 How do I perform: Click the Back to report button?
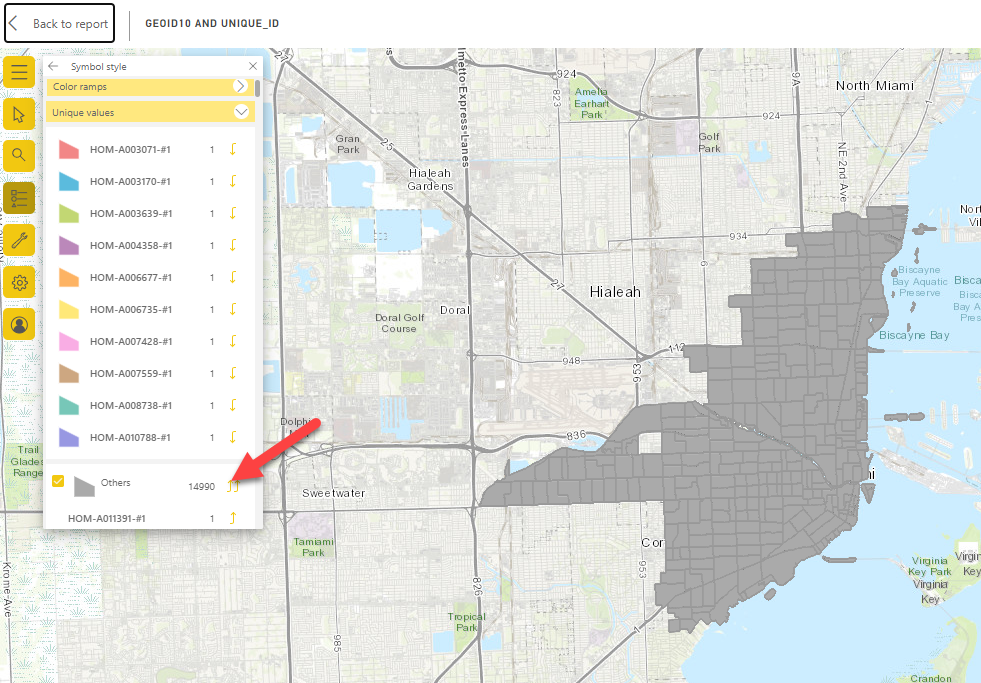click(x=59, y=23)
